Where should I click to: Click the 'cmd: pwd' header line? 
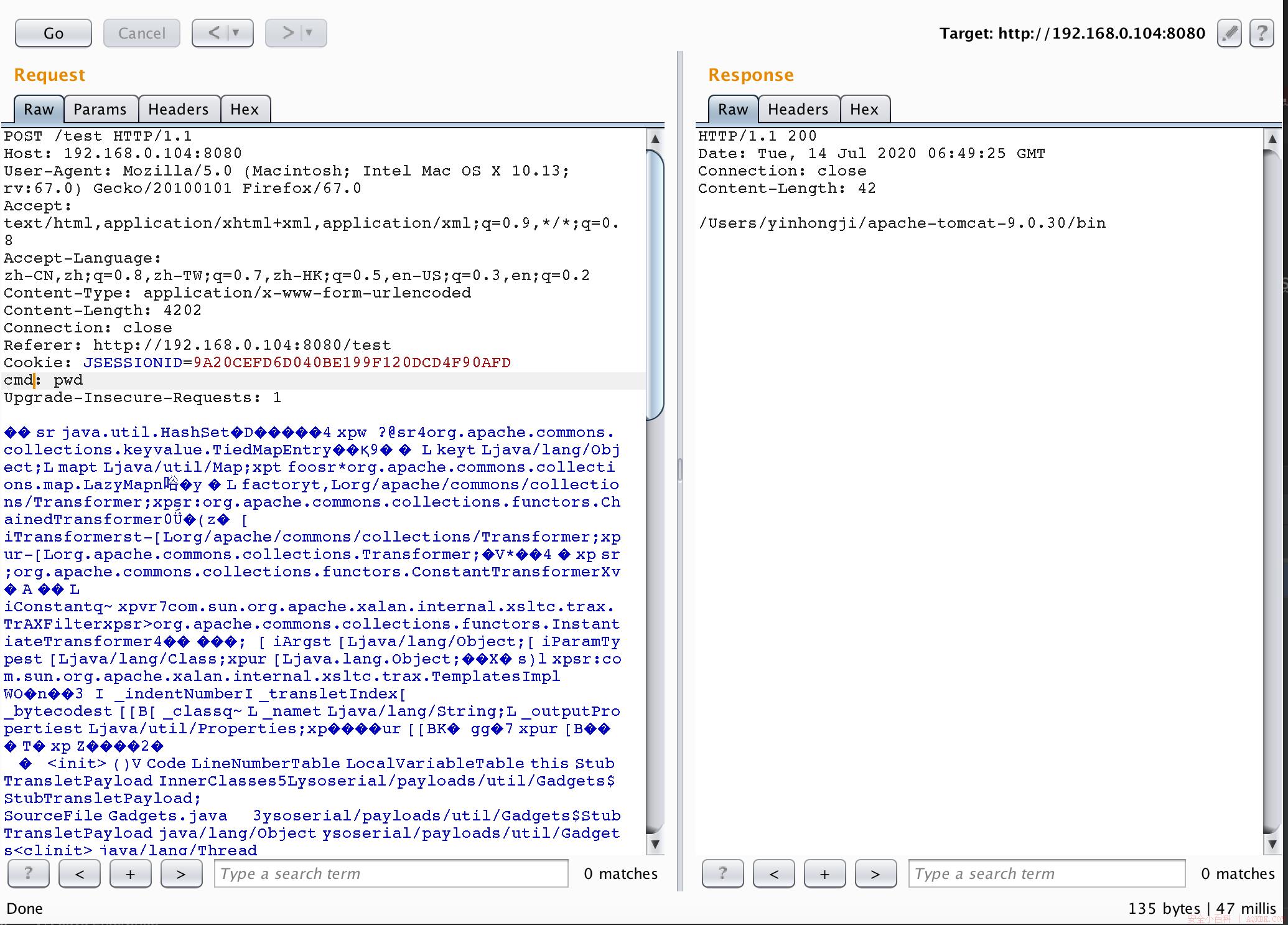[x=44, y=380]
